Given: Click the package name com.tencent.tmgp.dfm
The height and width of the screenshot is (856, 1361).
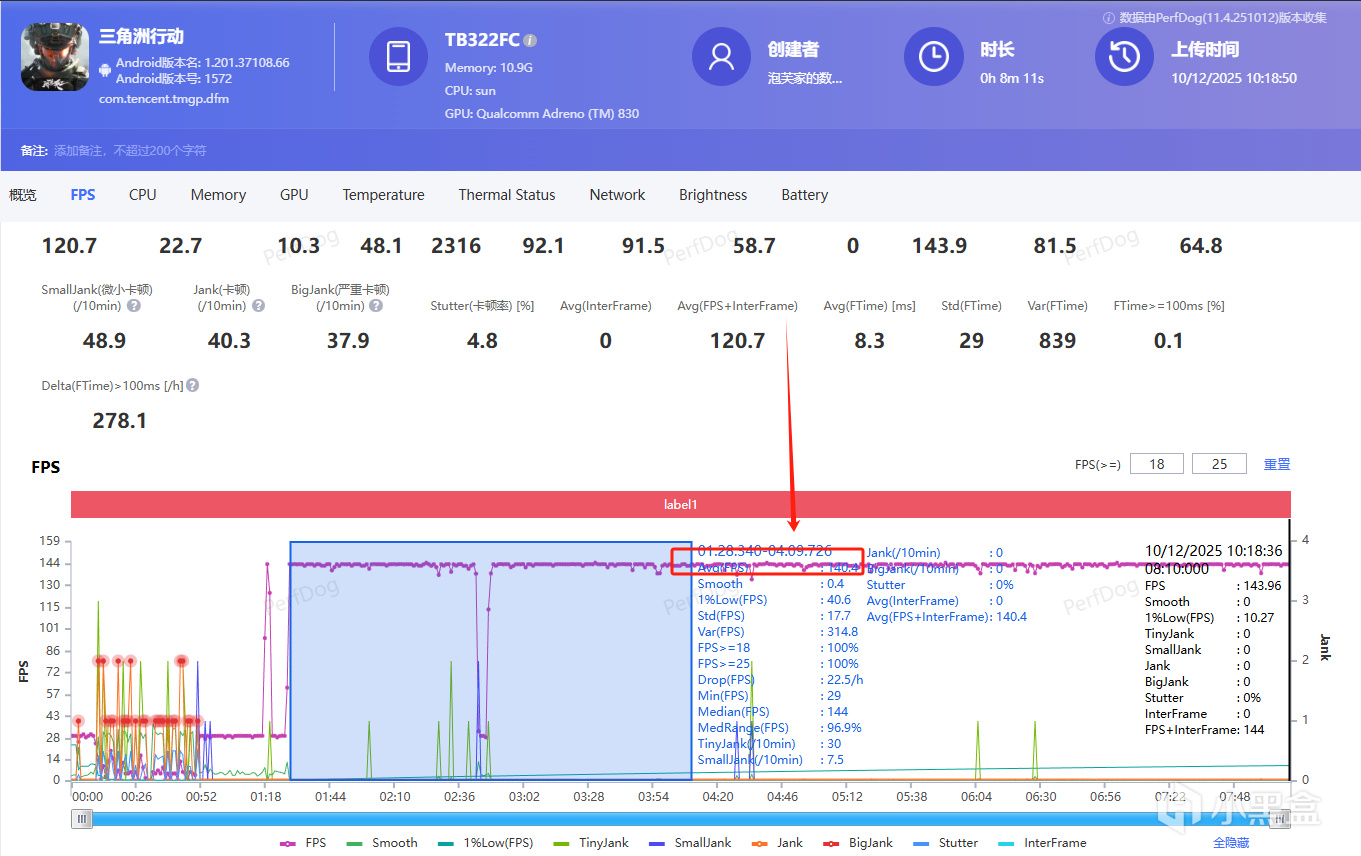Looking at the screenshot, I should click(164, 99).
